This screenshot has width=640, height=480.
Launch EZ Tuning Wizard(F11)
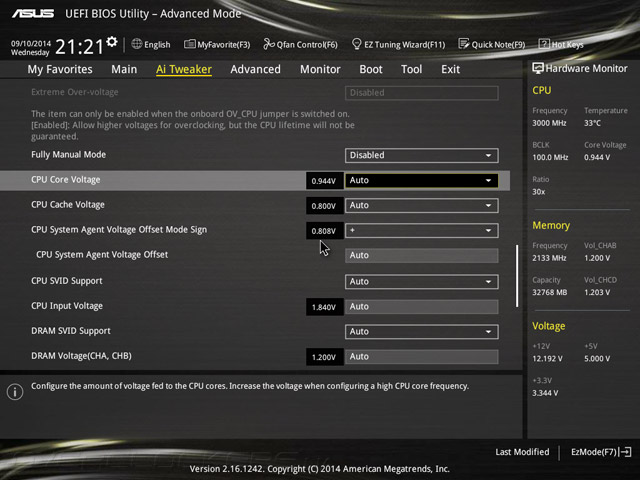coord(398,44)
